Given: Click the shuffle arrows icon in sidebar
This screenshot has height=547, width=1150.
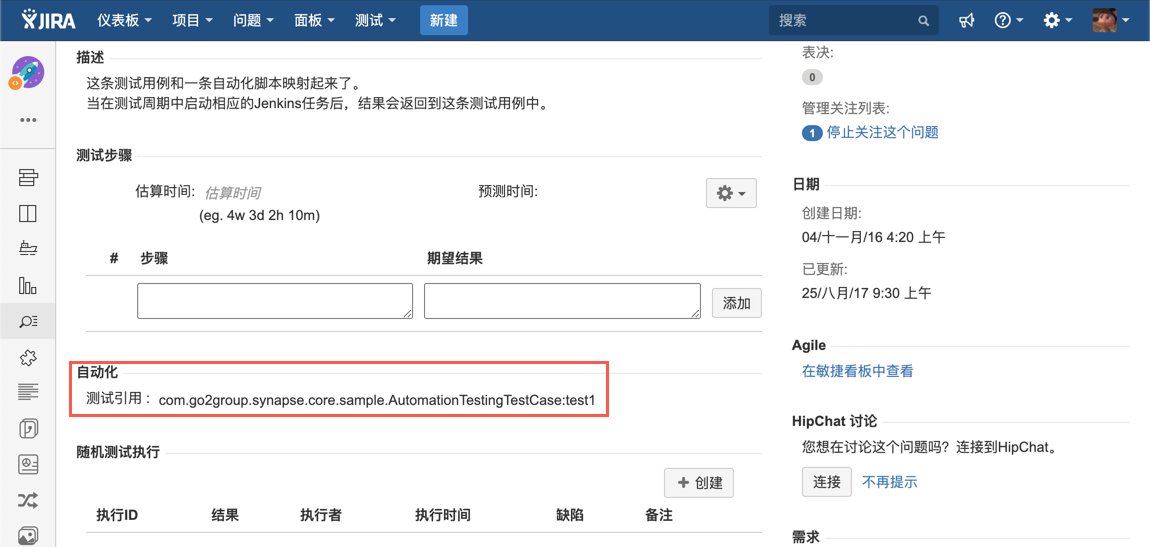Looking at the screenshot, I should point(28,501).
